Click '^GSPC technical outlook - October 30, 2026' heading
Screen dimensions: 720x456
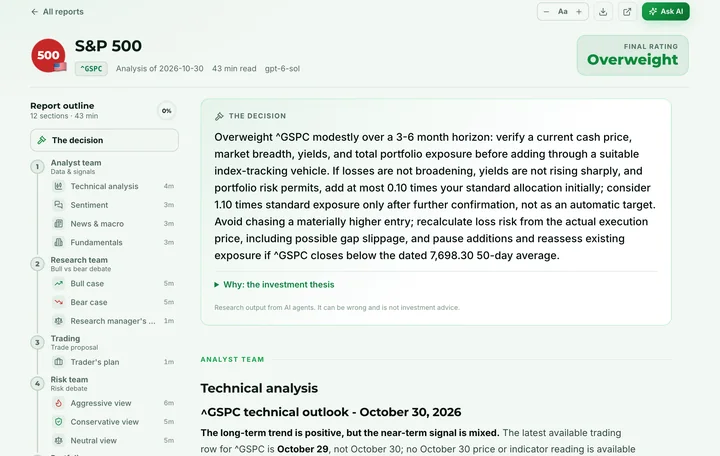331,412
